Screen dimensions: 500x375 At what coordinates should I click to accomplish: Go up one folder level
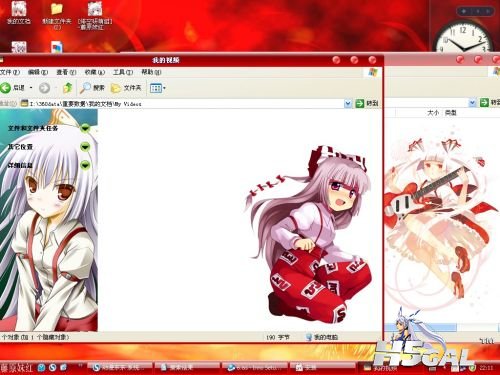coord(68,88)
